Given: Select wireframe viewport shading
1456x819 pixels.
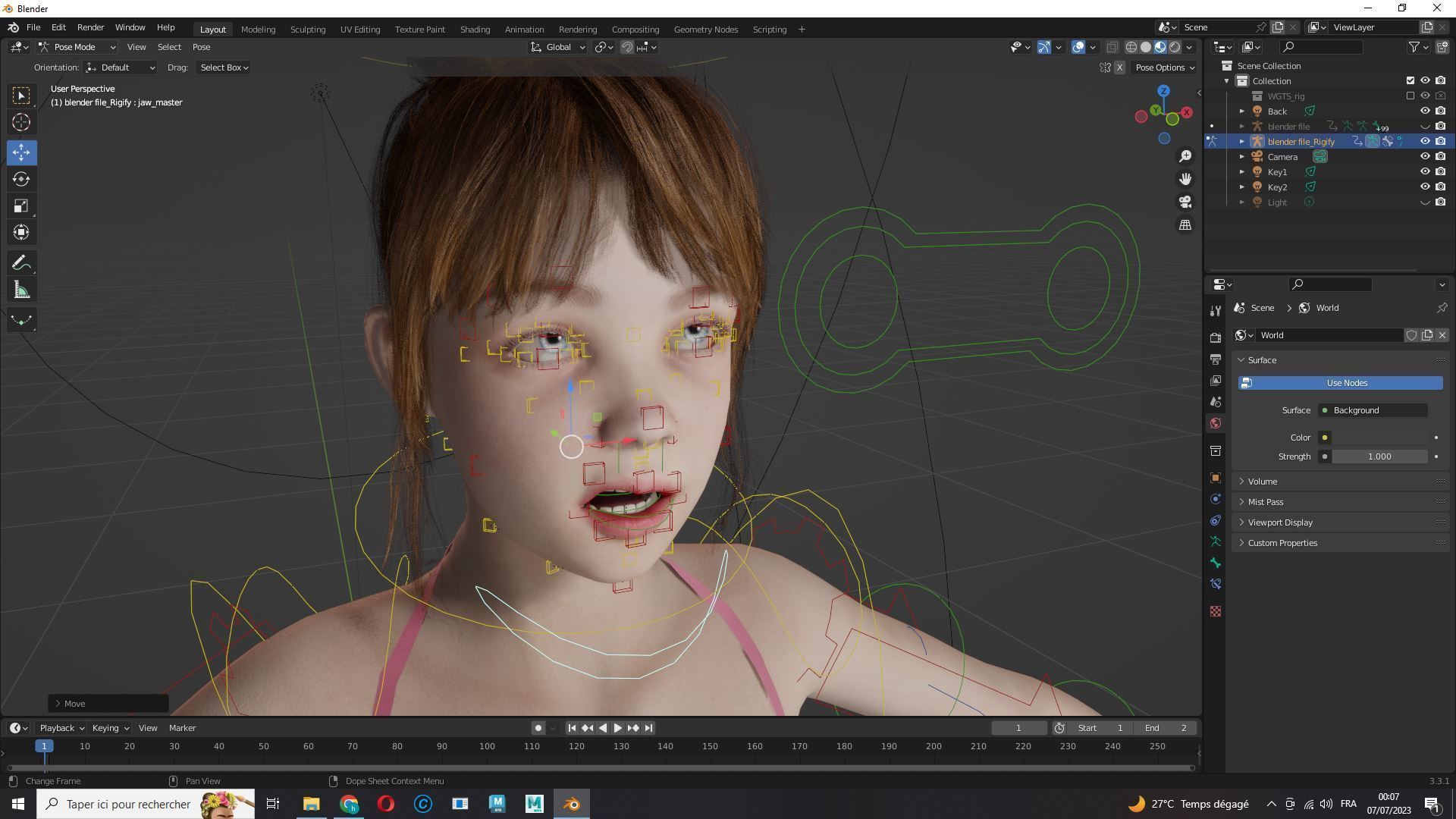Looking at the screenshot, I should [x=1131, y=47].
